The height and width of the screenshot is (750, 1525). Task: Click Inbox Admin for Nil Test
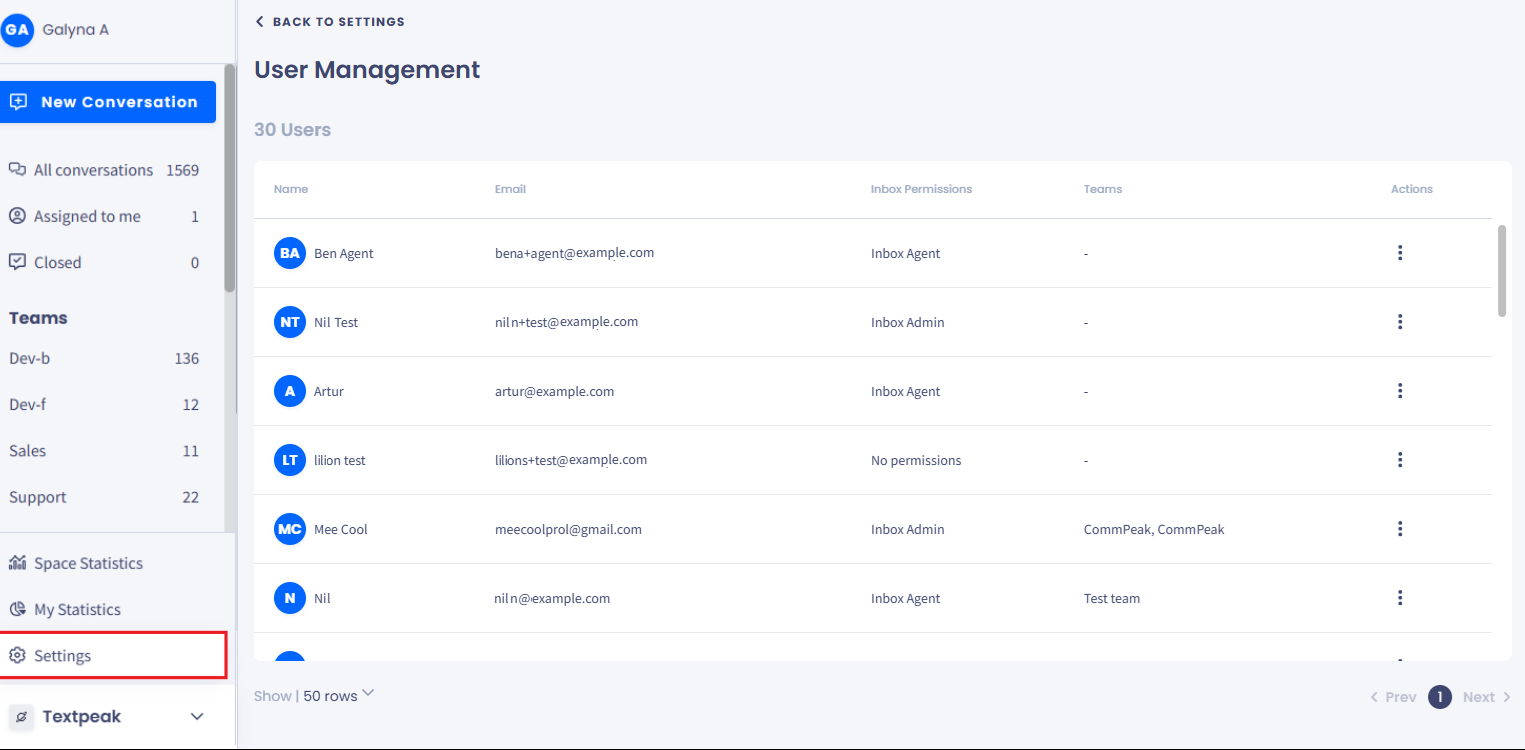click(908, 322)
